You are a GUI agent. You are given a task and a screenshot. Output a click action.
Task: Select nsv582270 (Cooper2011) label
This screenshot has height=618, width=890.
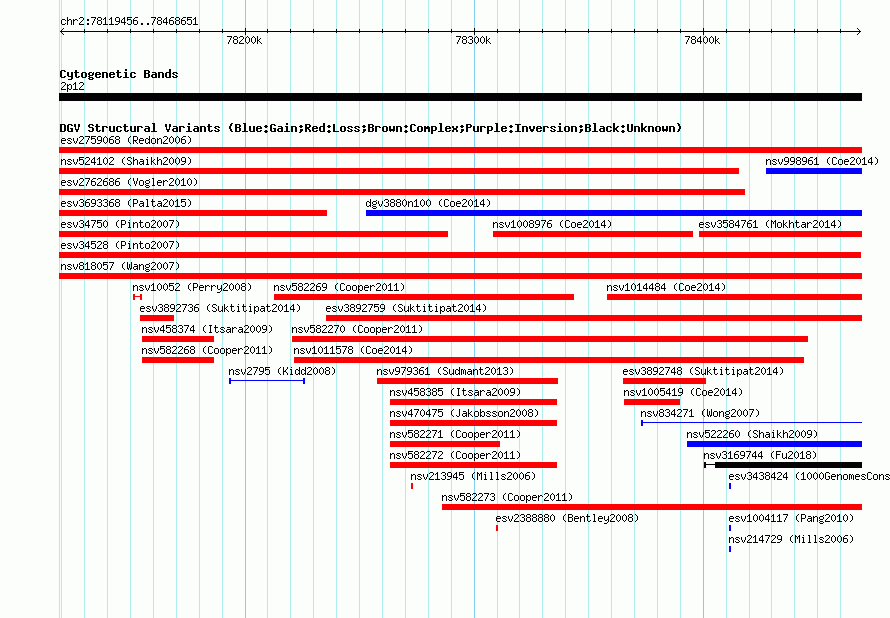[357, 329]
